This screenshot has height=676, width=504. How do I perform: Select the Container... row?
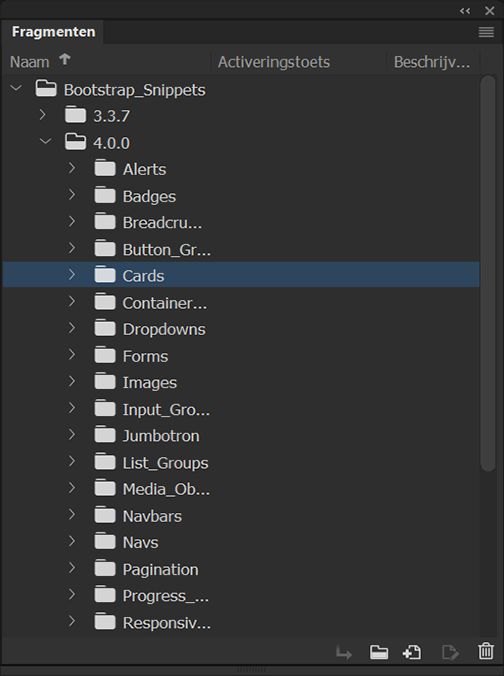pos(241,303)
